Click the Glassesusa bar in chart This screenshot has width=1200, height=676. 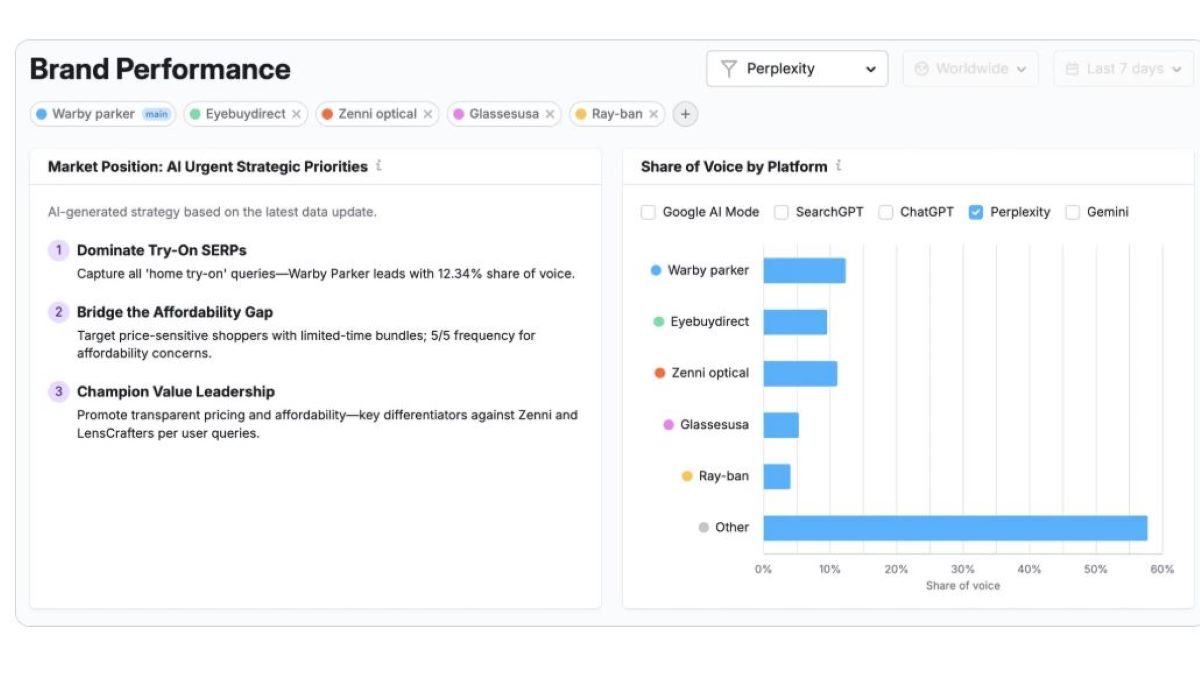(x=781, y=425)
